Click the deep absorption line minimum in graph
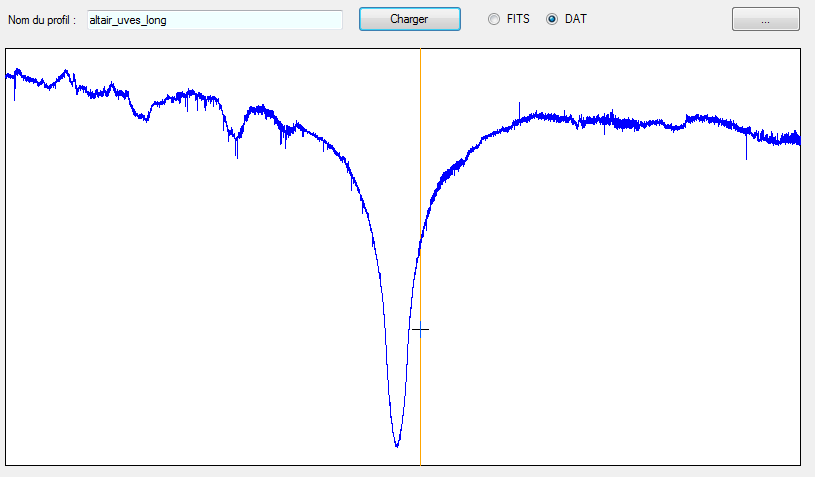 coord(397,444)
